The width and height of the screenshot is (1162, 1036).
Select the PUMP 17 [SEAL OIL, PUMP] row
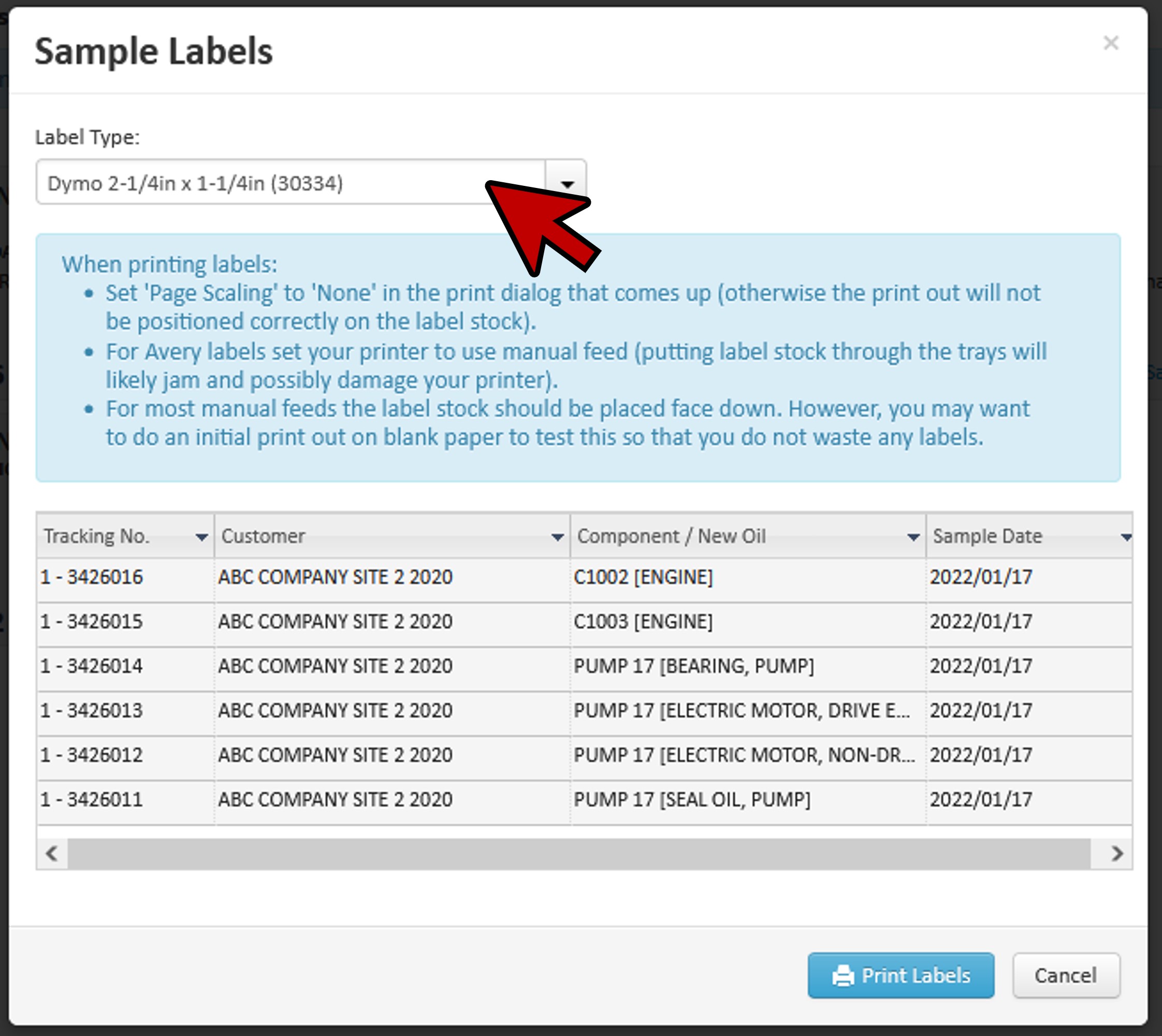point(692,800)
